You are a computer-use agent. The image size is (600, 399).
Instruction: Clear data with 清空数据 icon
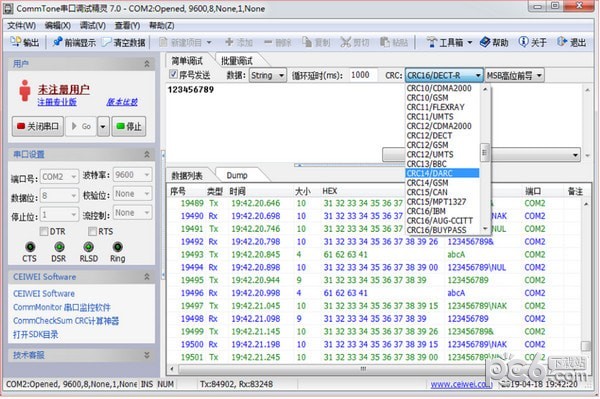click(107, 41)
